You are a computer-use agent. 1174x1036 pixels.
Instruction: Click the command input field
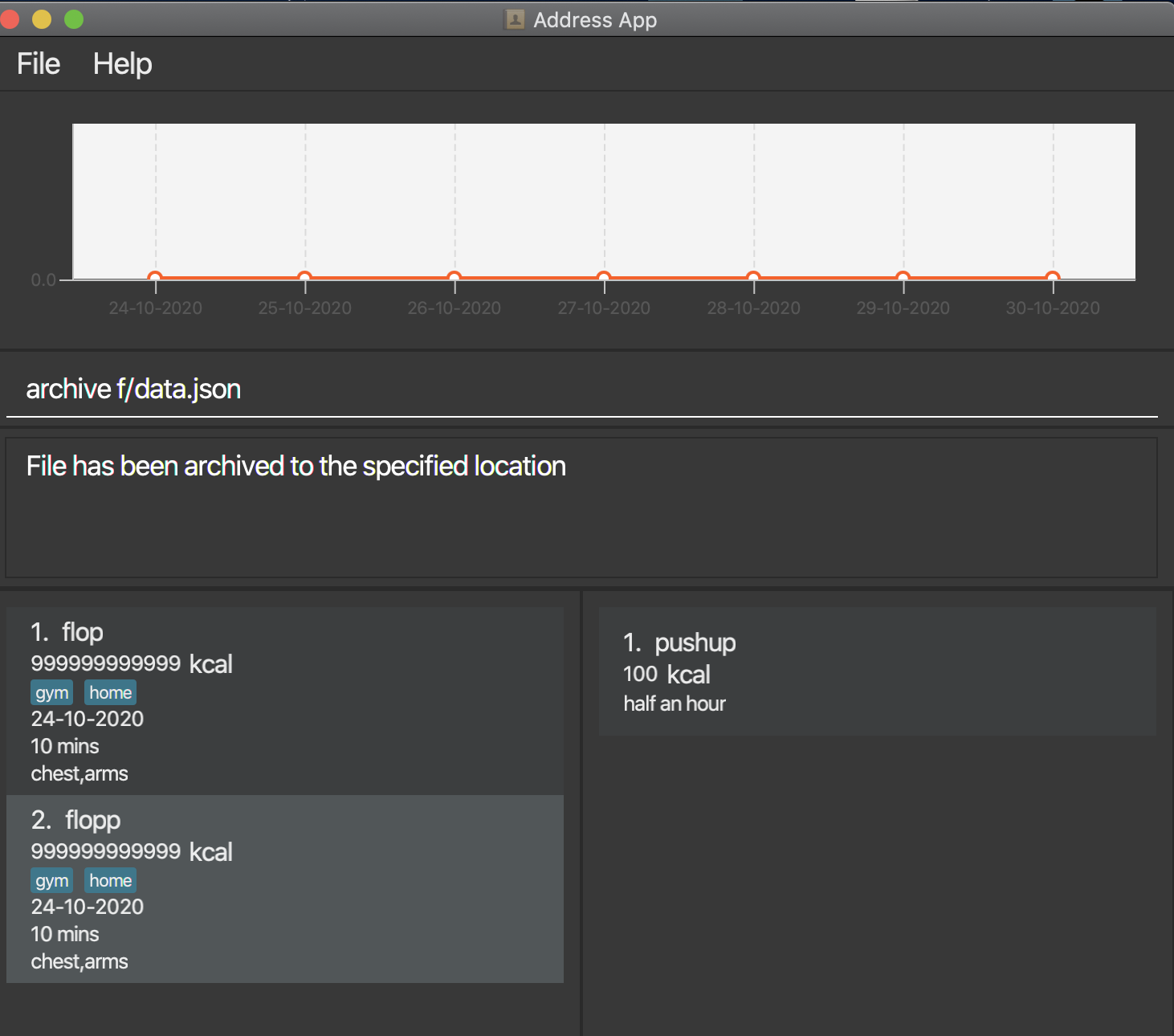click(581, 390)
